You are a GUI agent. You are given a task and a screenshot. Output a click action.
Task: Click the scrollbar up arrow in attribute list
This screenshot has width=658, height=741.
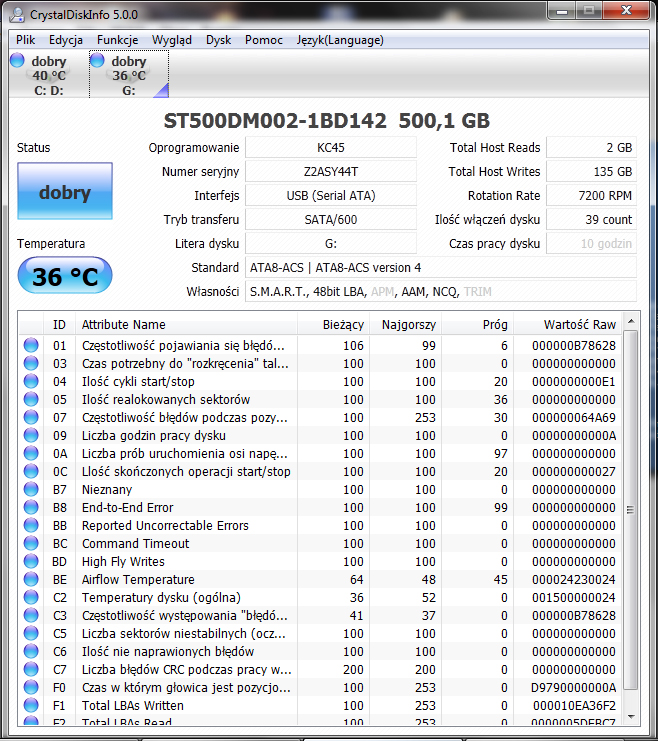[631, 321]
